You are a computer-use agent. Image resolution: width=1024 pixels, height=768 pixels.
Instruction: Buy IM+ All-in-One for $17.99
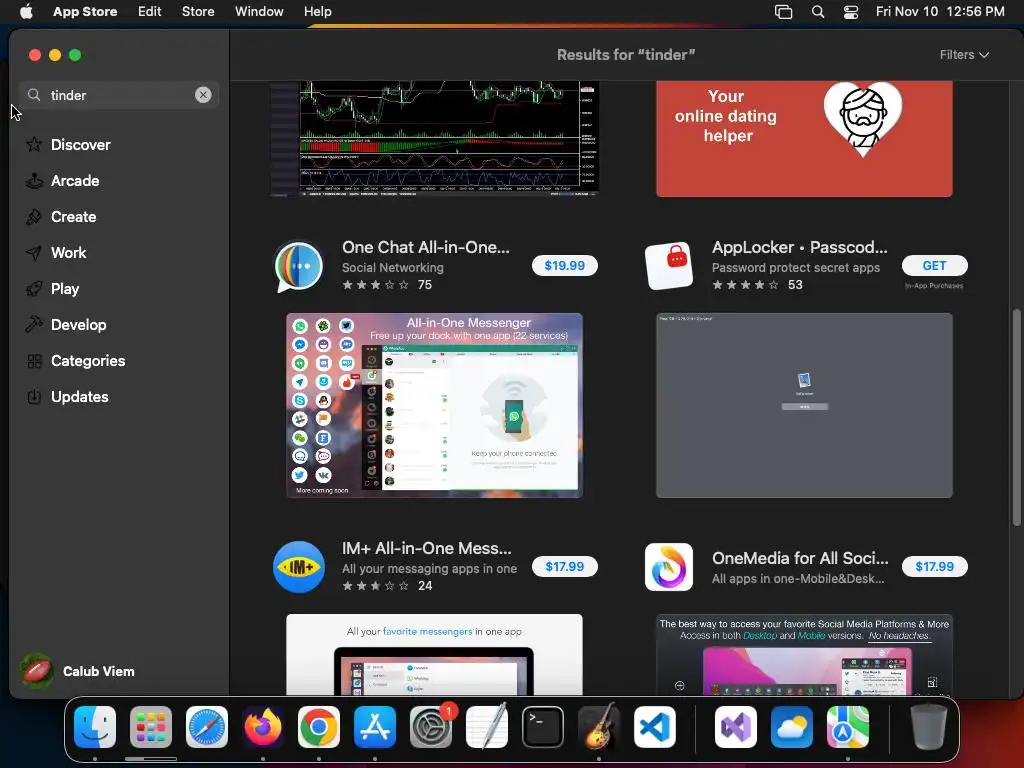click(565, 566)
